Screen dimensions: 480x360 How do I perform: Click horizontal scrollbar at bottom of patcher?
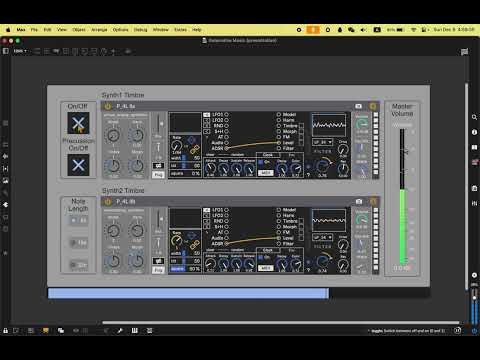point(281,322)
